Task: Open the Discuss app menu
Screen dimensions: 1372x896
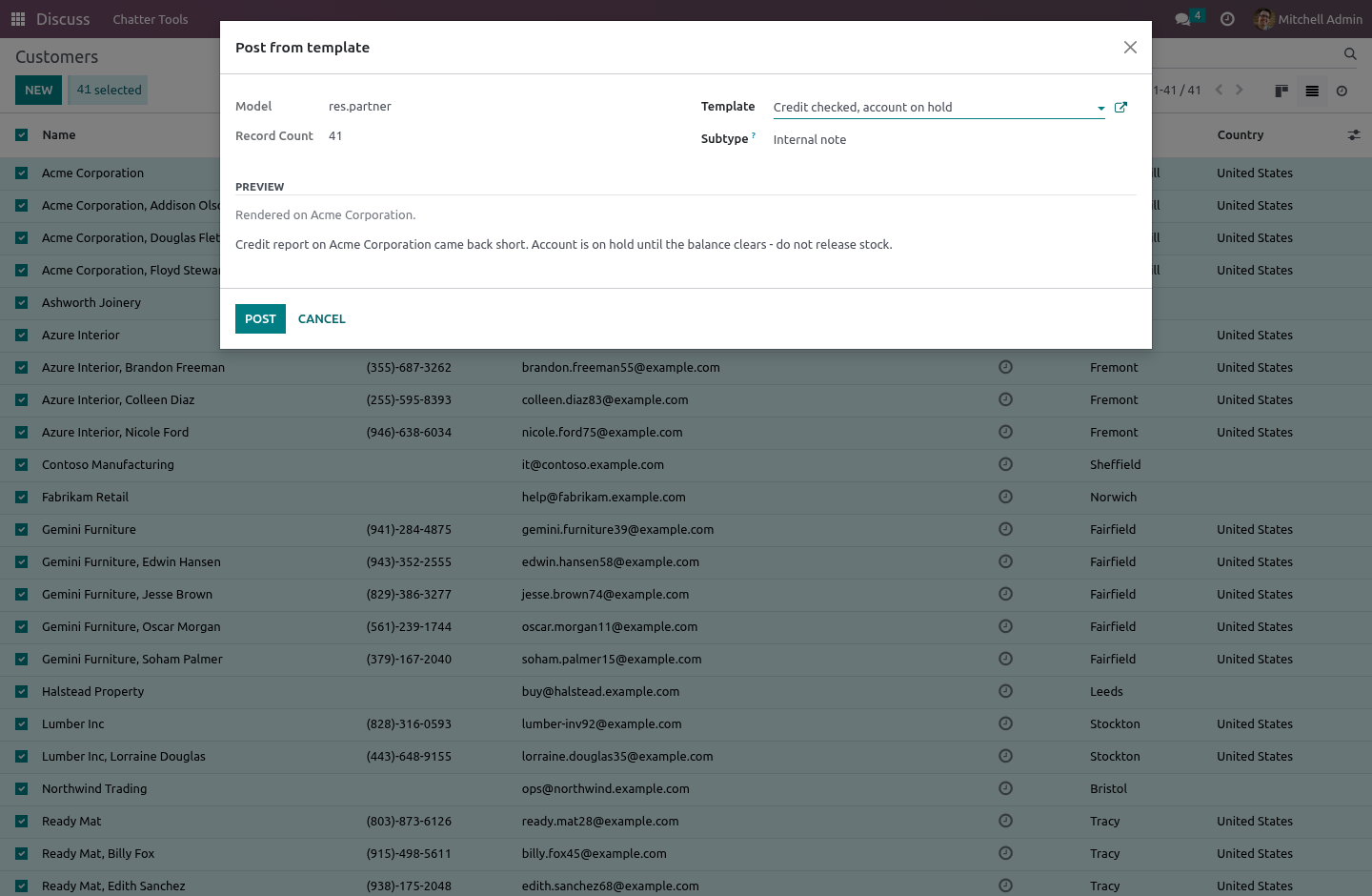Action: coord(63,19)
